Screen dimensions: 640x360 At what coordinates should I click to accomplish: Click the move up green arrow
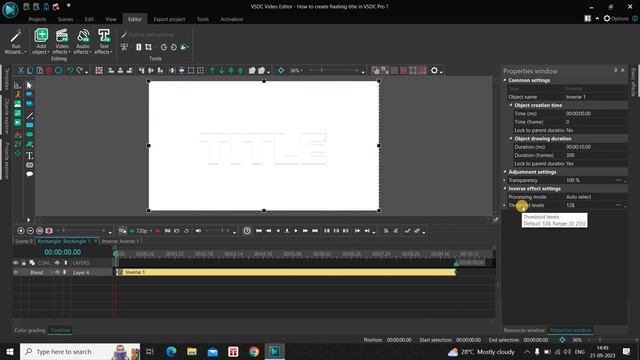coord(212,71)
